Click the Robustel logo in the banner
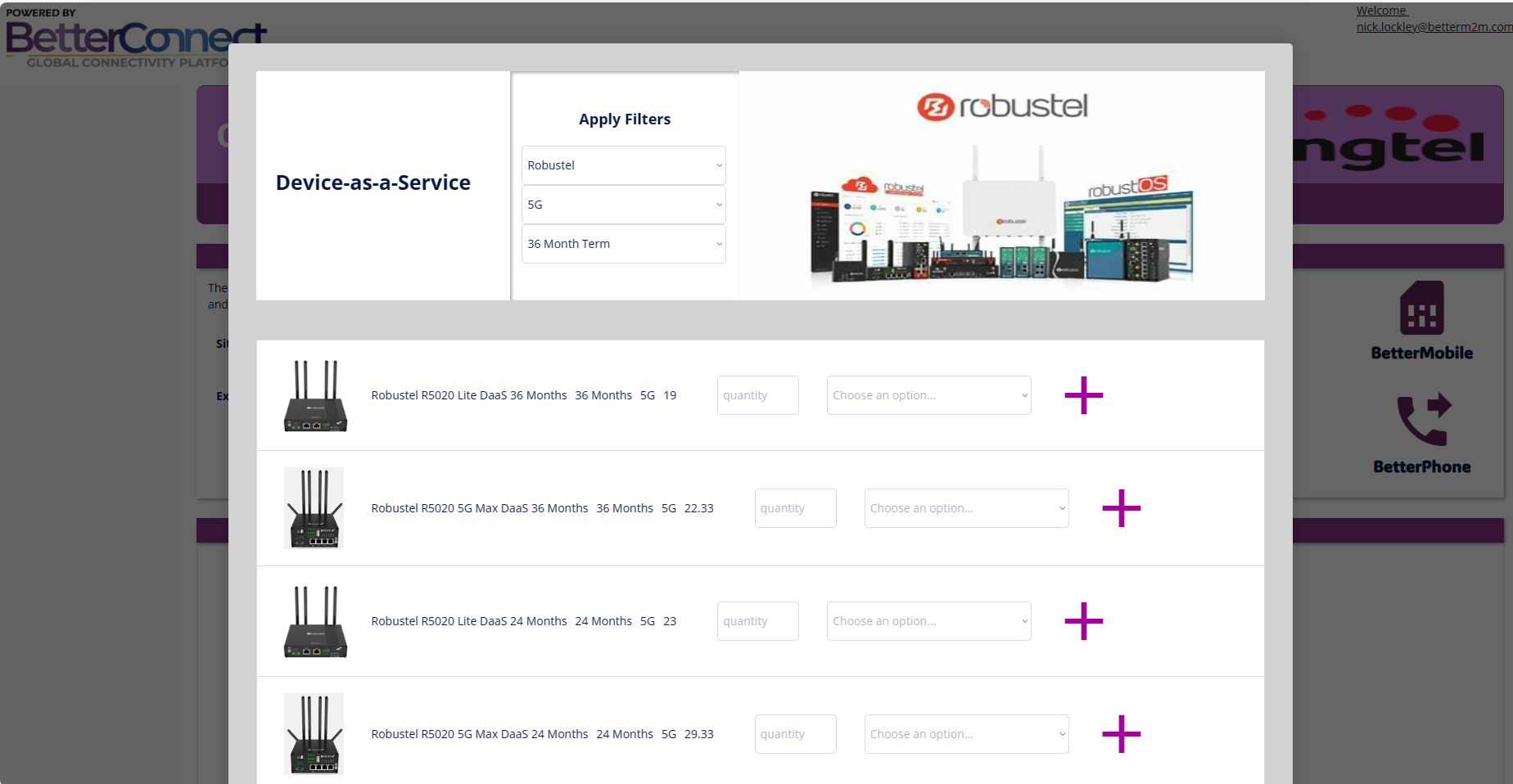 [x=1002, y=106]
